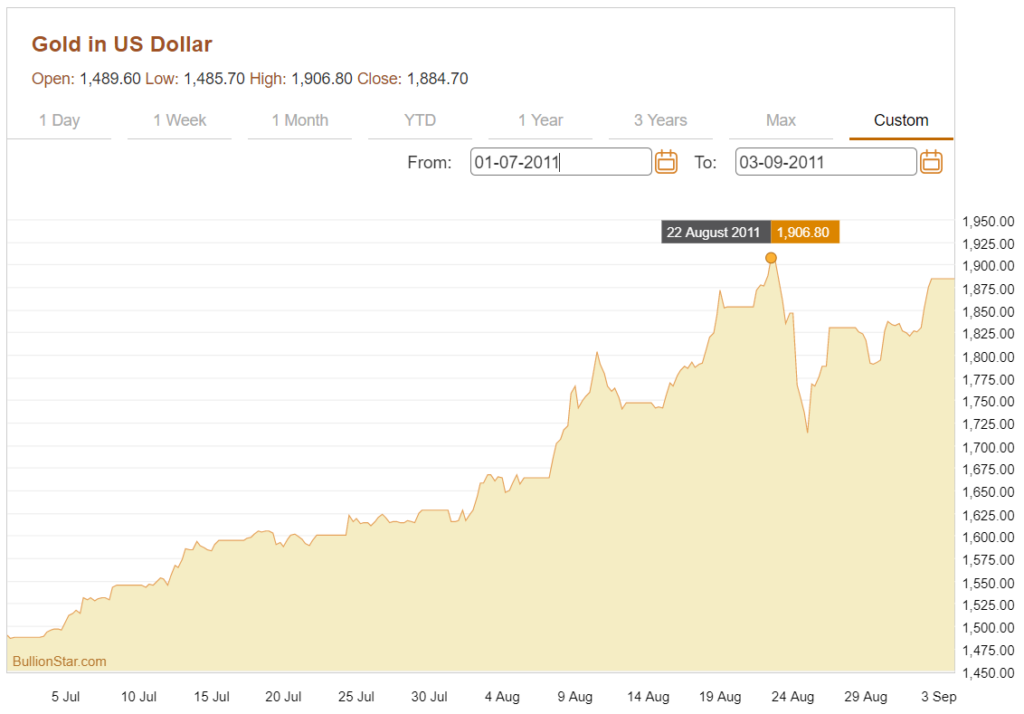Click the 1,650.00 price axis label

click(989, 492)
